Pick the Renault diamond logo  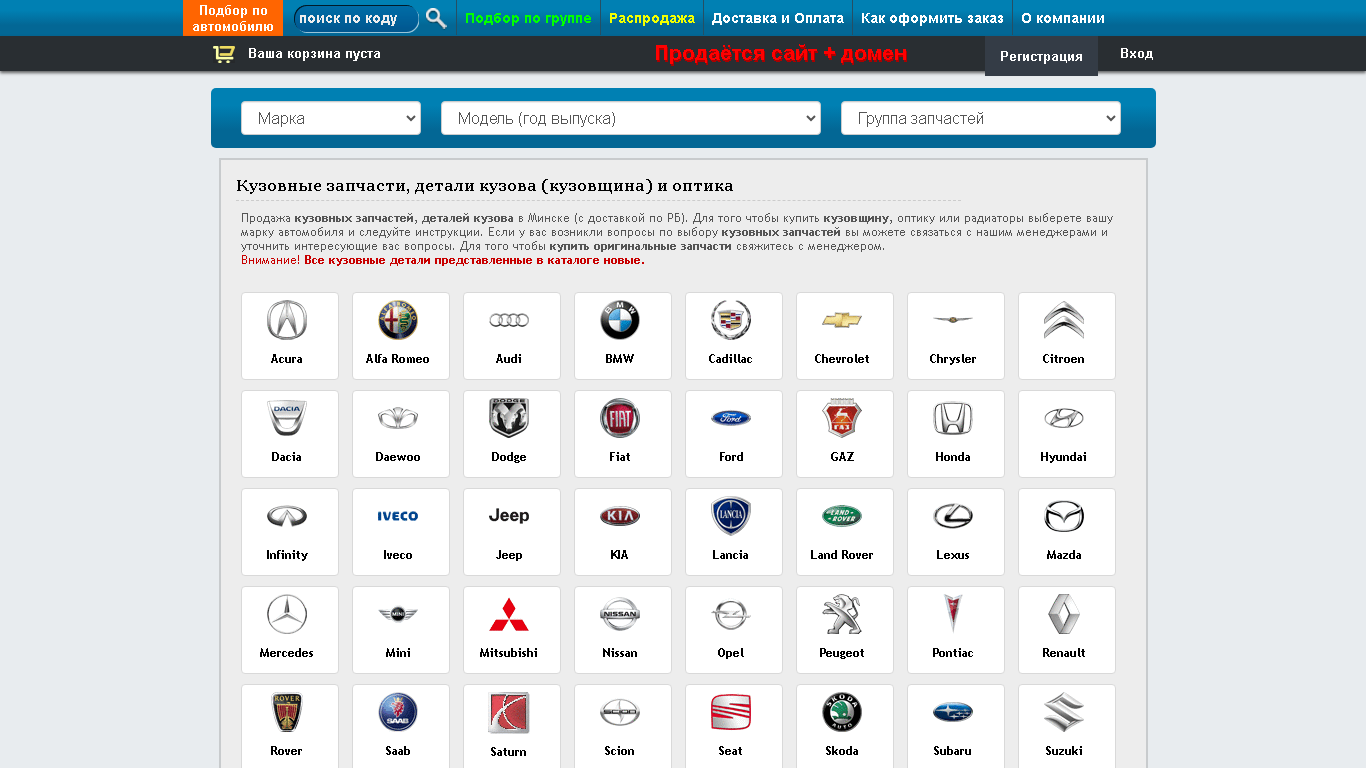1064,614
